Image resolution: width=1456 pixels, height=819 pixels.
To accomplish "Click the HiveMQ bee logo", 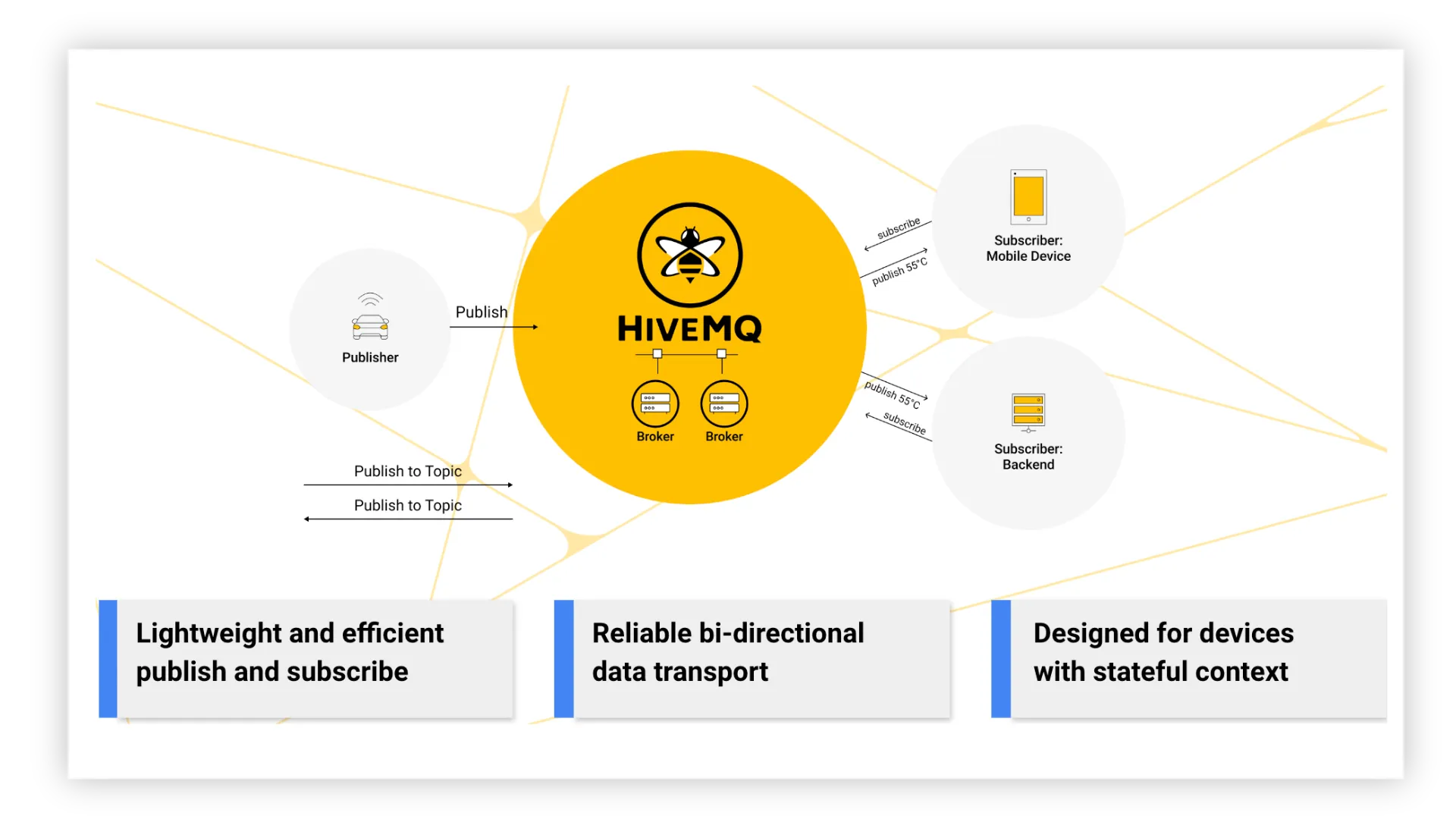I will click(x=689, y=255).
